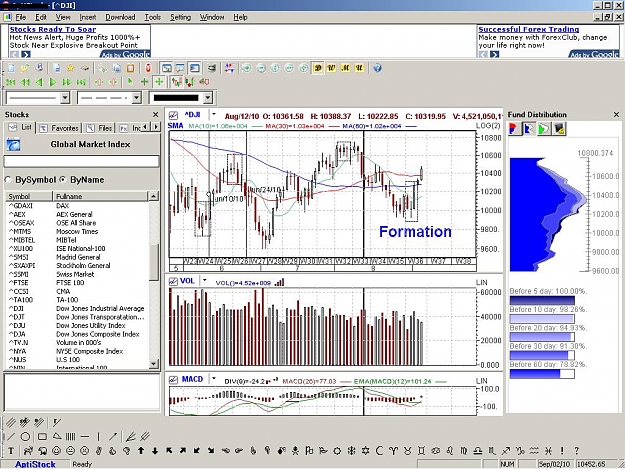Select the vertical line drawing tool
The width and height of the screenshot is (625, 469).
98,437
